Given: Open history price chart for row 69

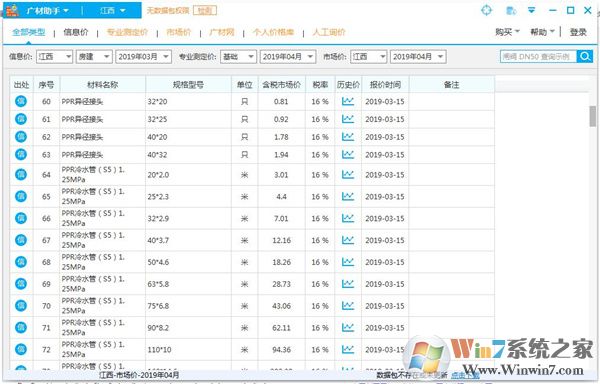Looking at the screenshot, I should point(348,283).
